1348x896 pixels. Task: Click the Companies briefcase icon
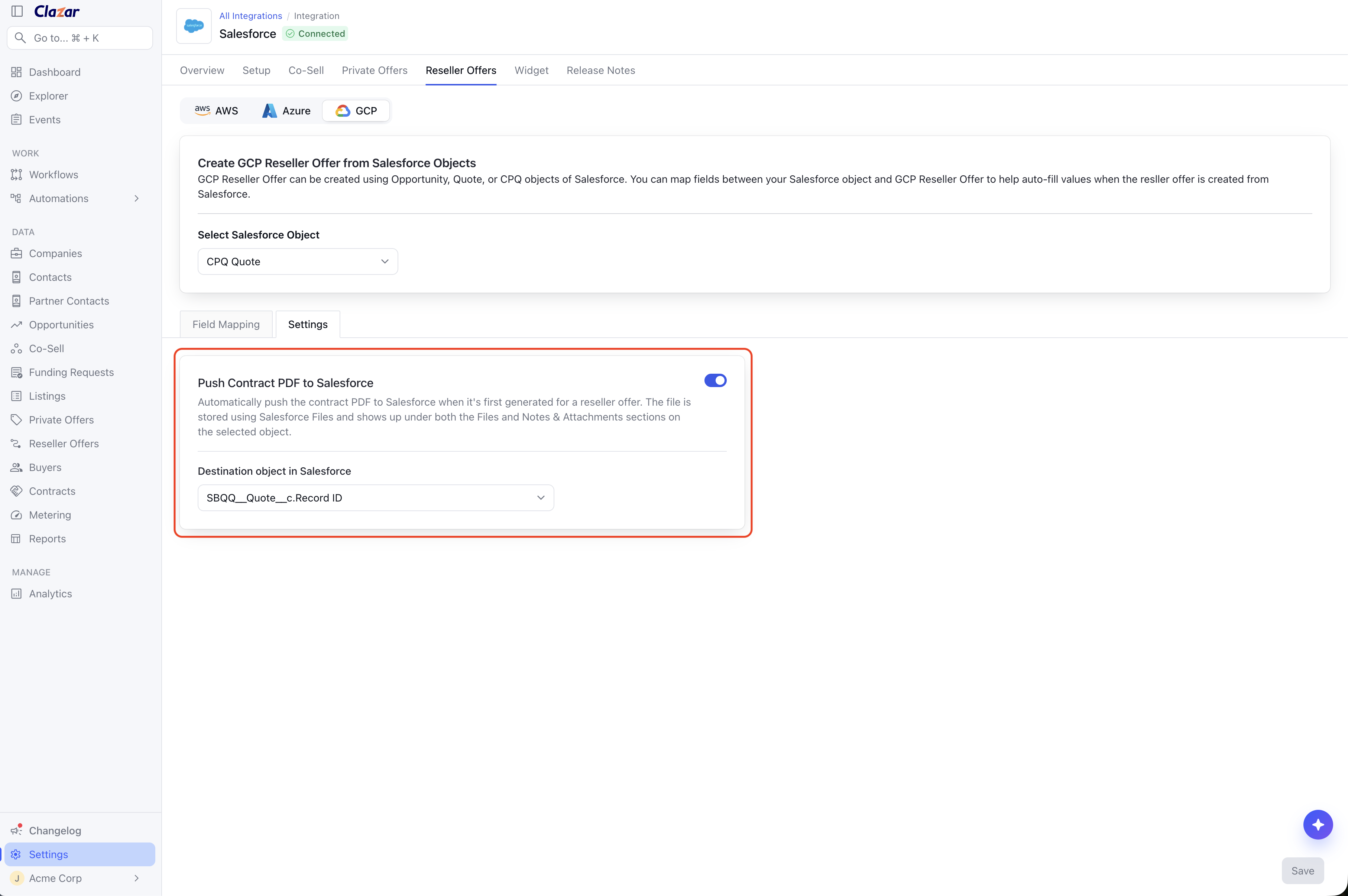17,253
